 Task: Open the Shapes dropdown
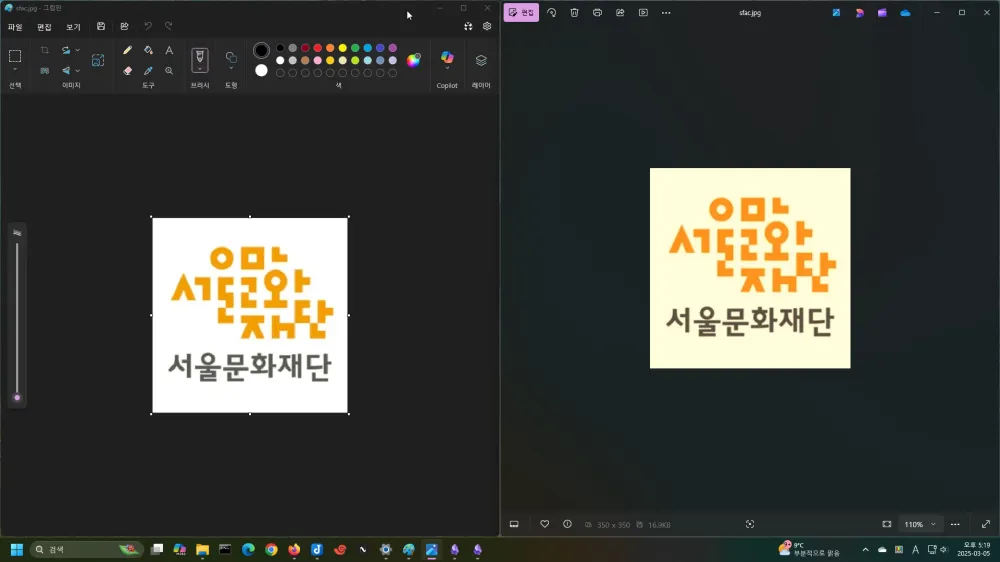(231, 68)
